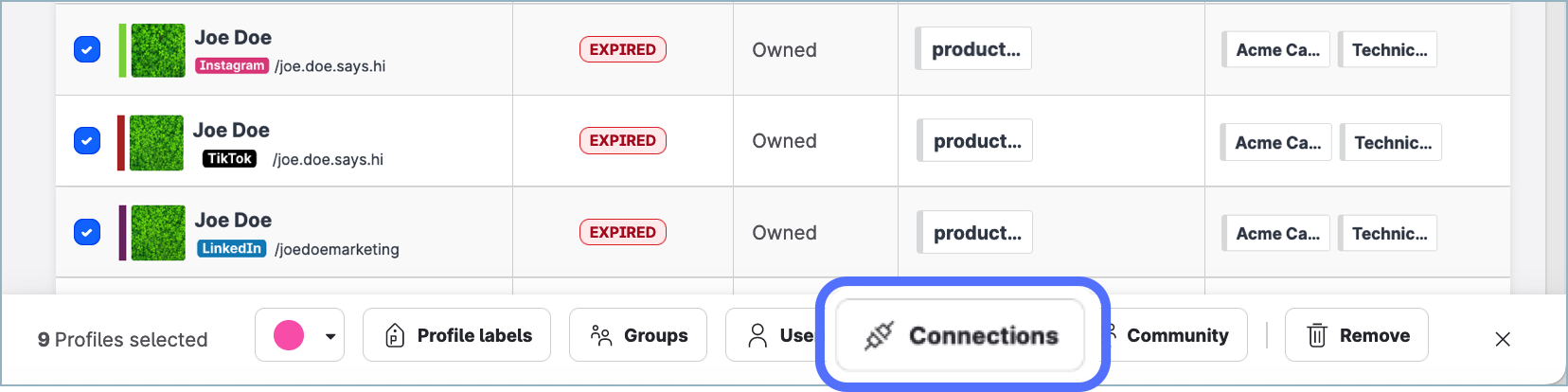The height and width of the screenshot is (392, 1568).
Task: Select the pink color swatch
Action: point(289,335)
